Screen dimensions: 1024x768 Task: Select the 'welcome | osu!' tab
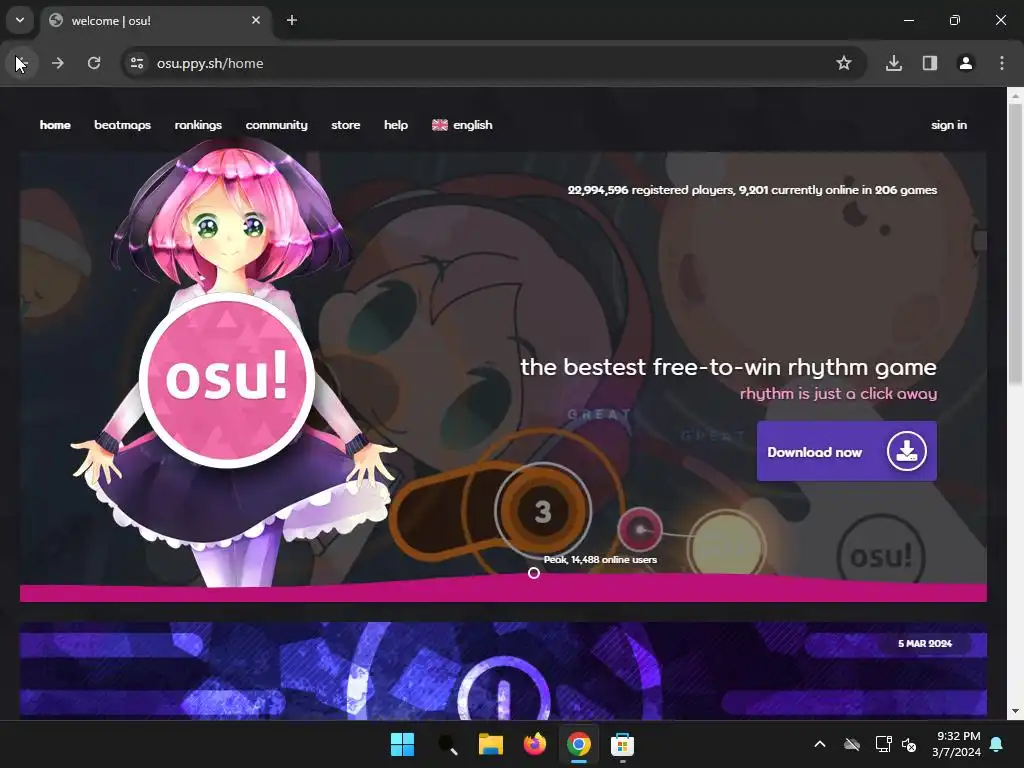(x=155, y=21)
